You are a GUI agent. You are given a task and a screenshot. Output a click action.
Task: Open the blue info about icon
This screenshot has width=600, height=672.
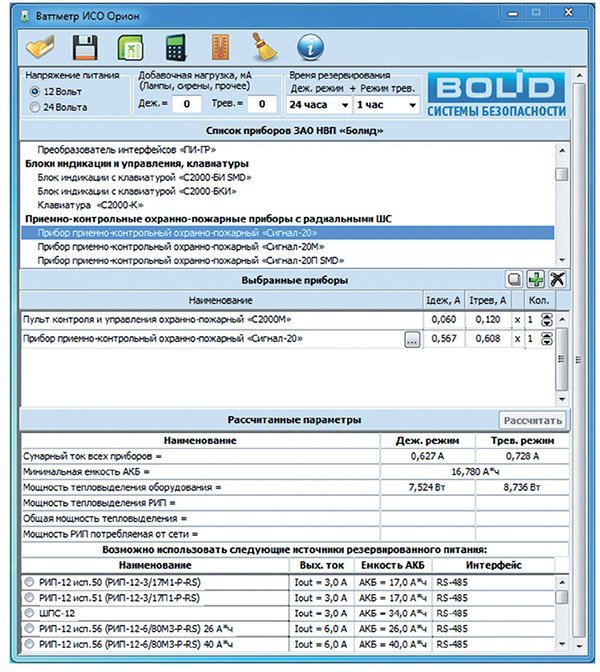click(310, 47)
